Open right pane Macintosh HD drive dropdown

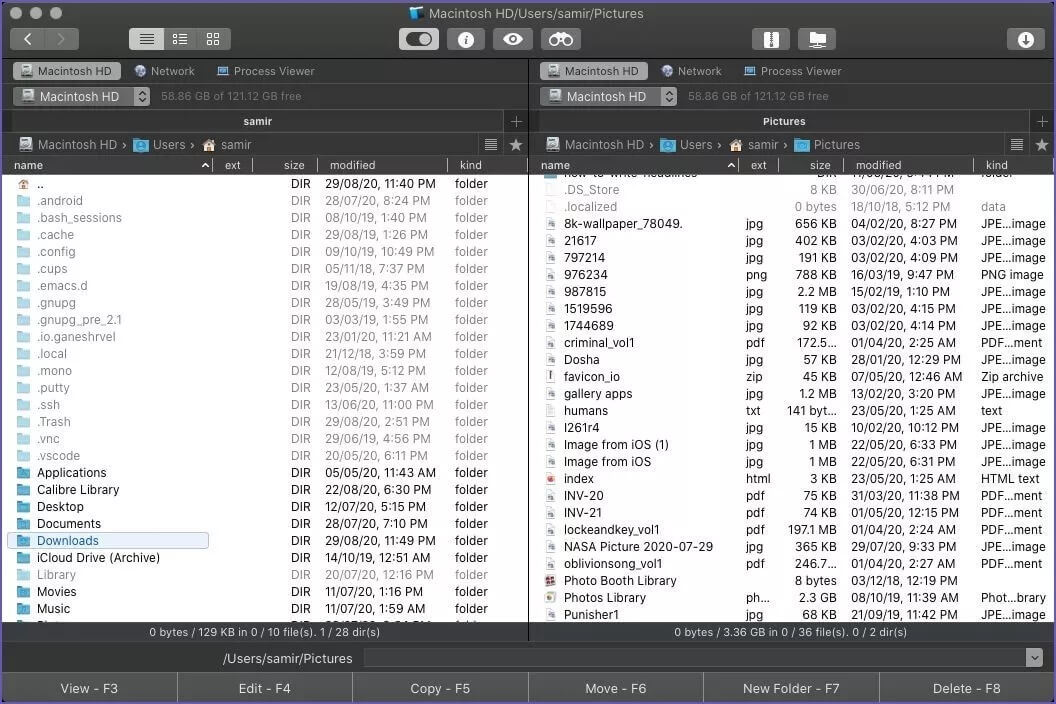[608, 96]
